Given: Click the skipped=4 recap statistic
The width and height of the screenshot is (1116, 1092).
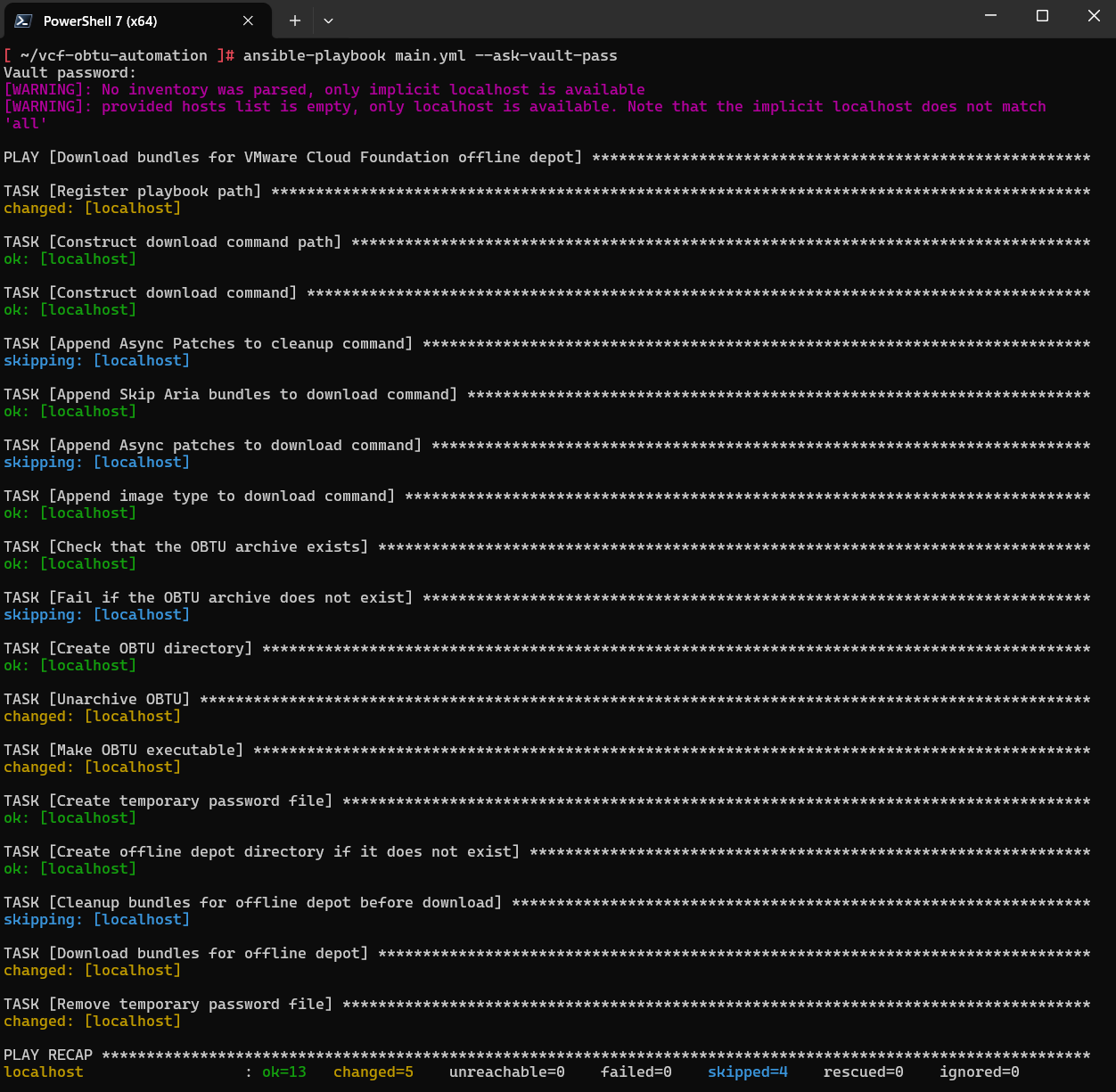Looking at the screenshot, I should coord(747,1071).
